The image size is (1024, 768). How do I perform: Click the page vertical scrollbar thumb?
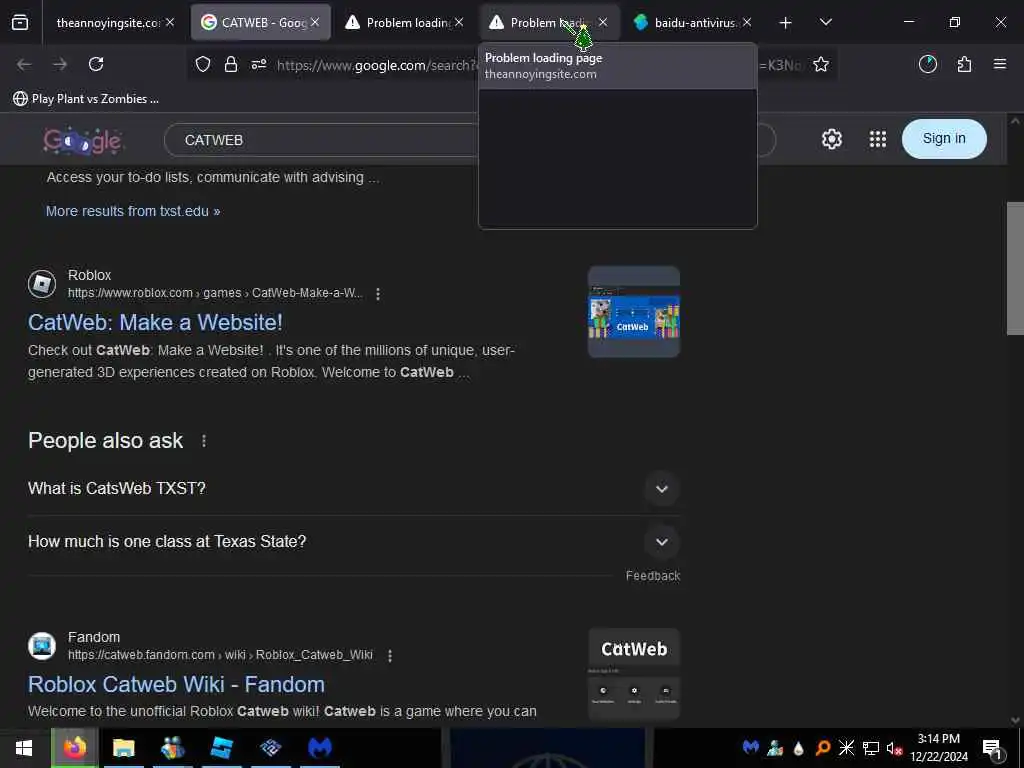[1015, 268]
